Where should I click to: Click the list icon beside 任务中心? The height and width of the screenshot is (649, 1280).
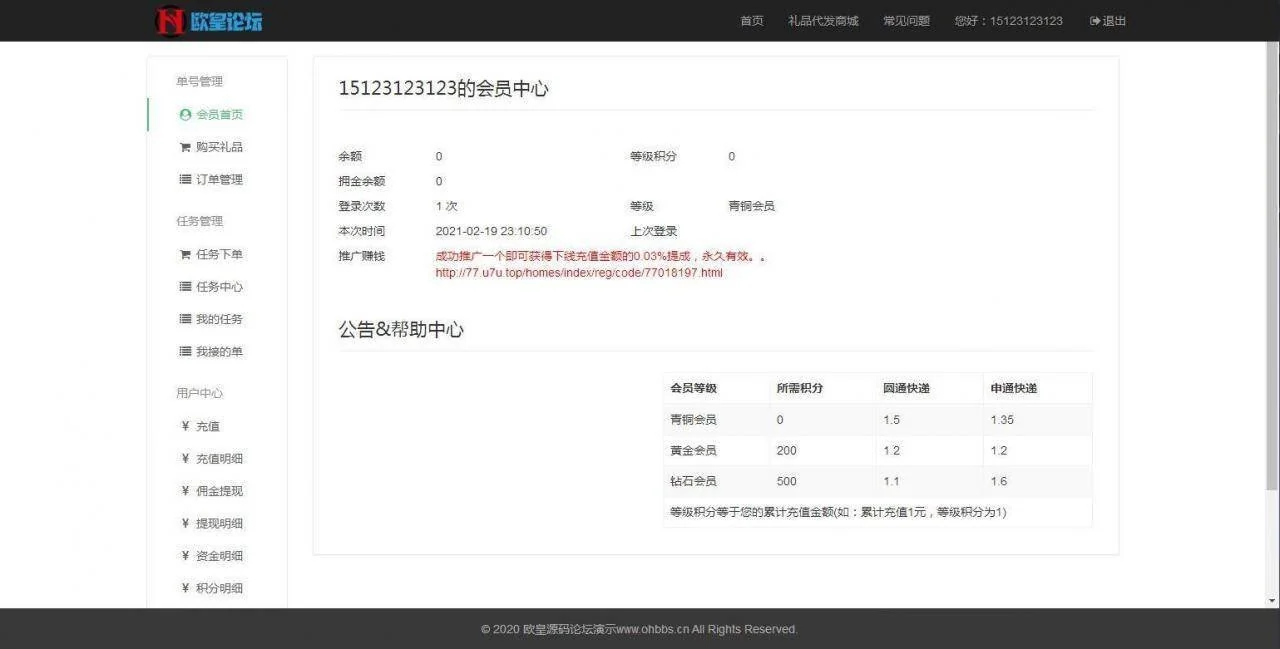tap(185, 287)
